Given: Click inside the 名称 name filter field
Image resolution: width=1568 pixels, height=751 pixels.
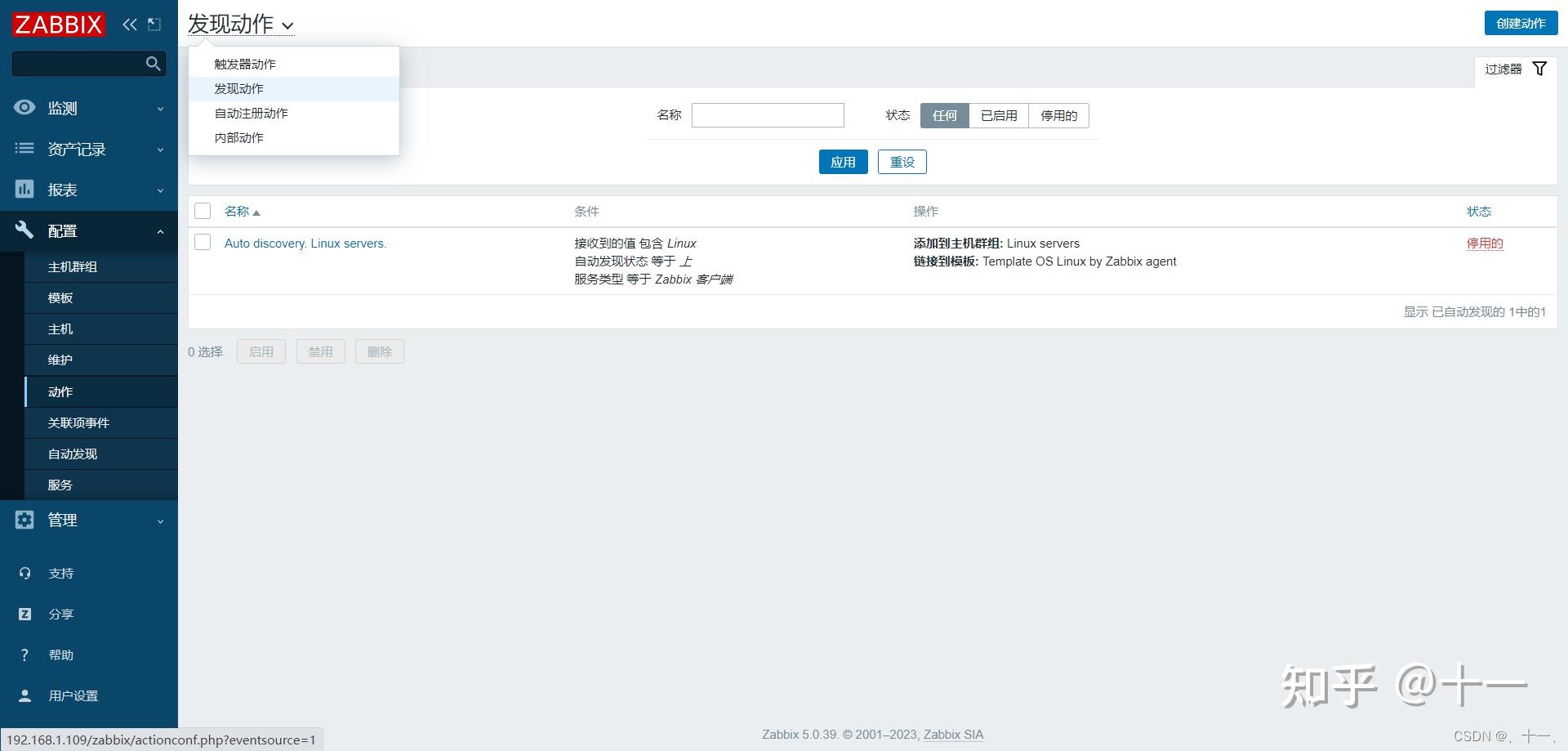Looking at the screenshot, I should (767, 114).
